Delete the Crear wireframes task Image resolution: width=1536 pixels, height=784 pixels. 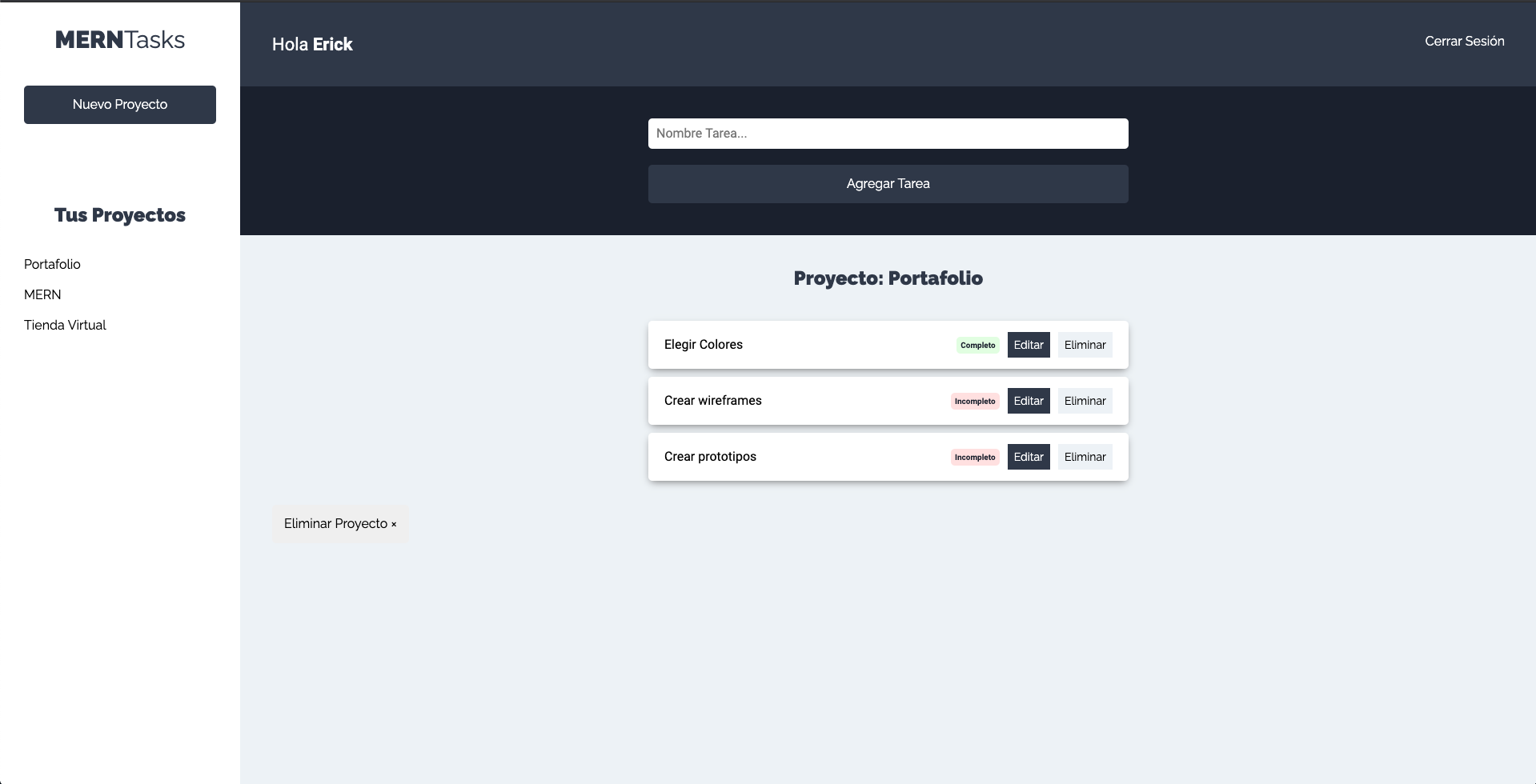[1085, 401]
